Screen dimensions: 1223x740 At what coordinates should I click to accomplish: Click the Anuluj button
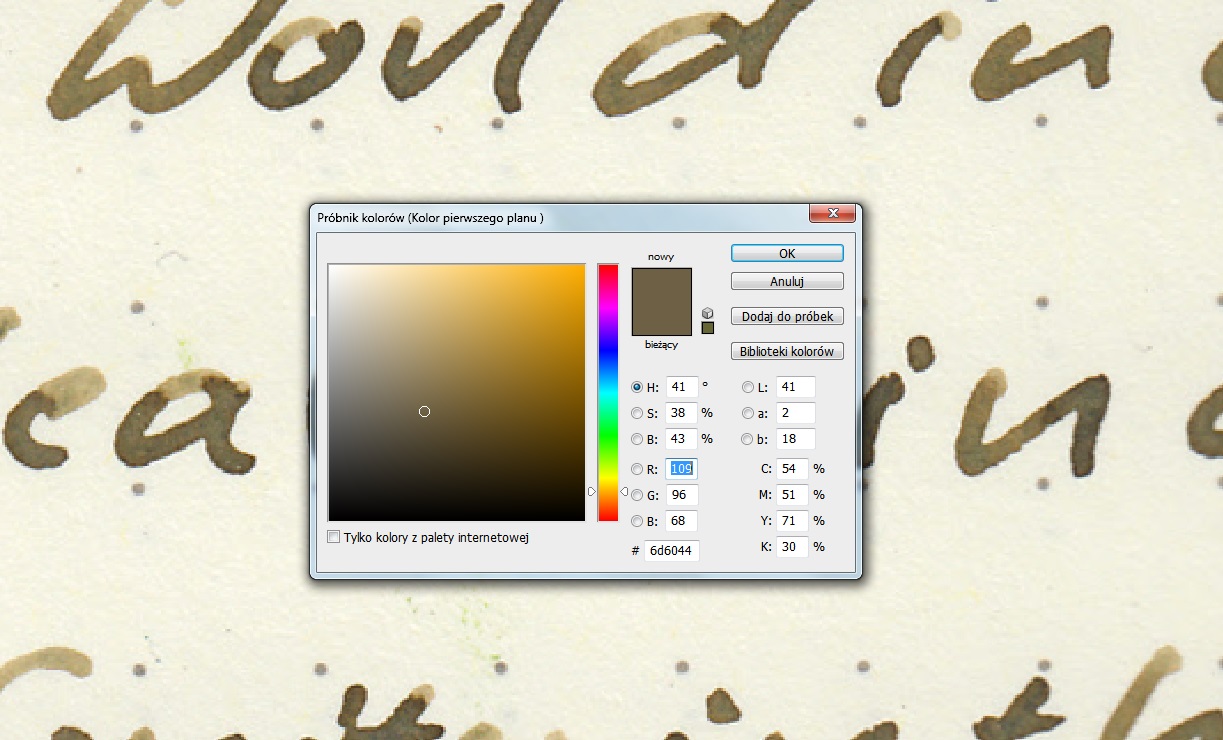(x=787, y=282)
